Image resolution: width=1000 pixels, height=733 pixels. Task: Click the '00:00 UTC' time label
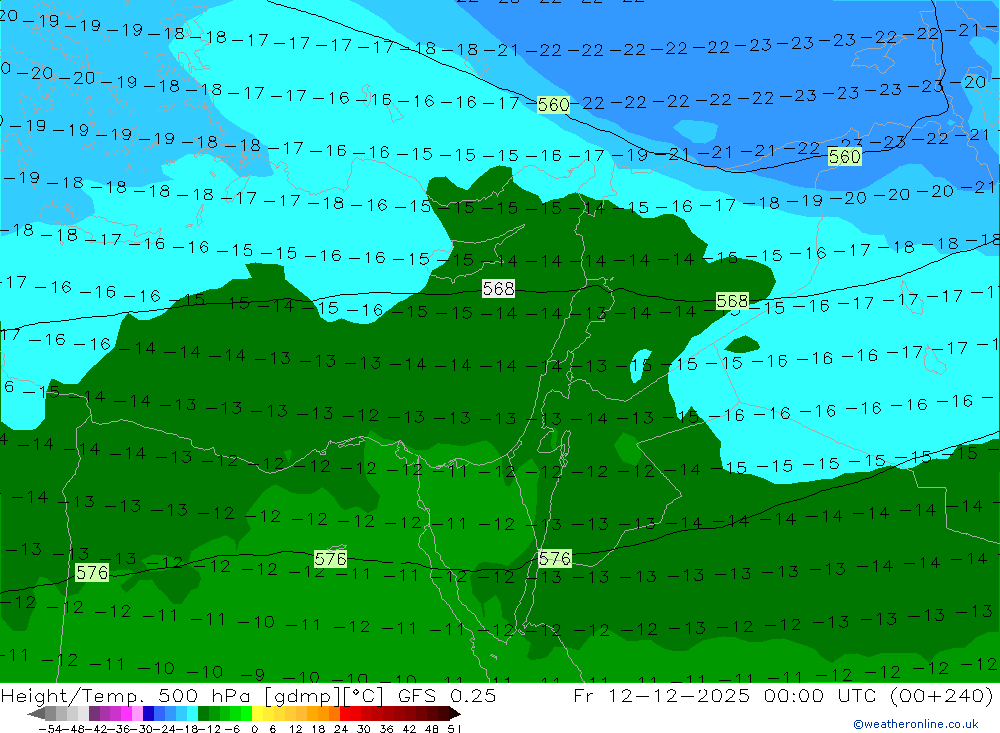click(x=821, y=695)
